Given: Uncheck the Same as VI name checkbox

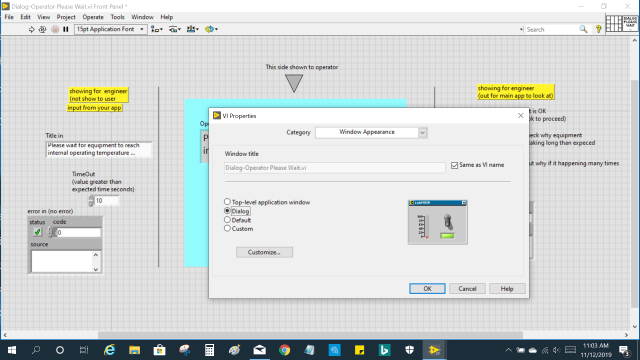Looking at the screenshot, I should click(x=454, y=165).
